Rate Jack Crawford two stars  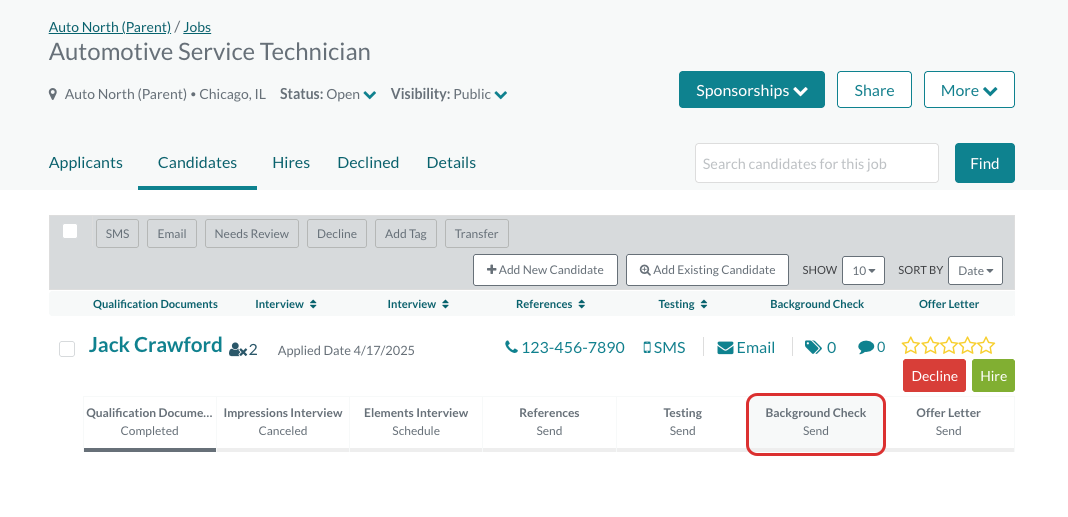coord(930,345)
